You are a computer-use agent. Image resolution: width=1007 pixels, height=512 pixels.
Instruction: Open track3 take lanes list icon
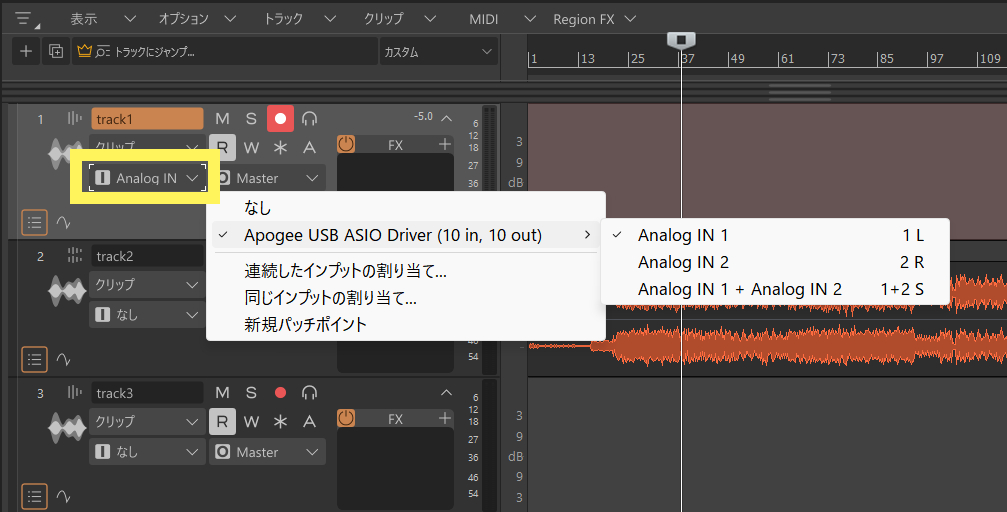tap(35, 496)
